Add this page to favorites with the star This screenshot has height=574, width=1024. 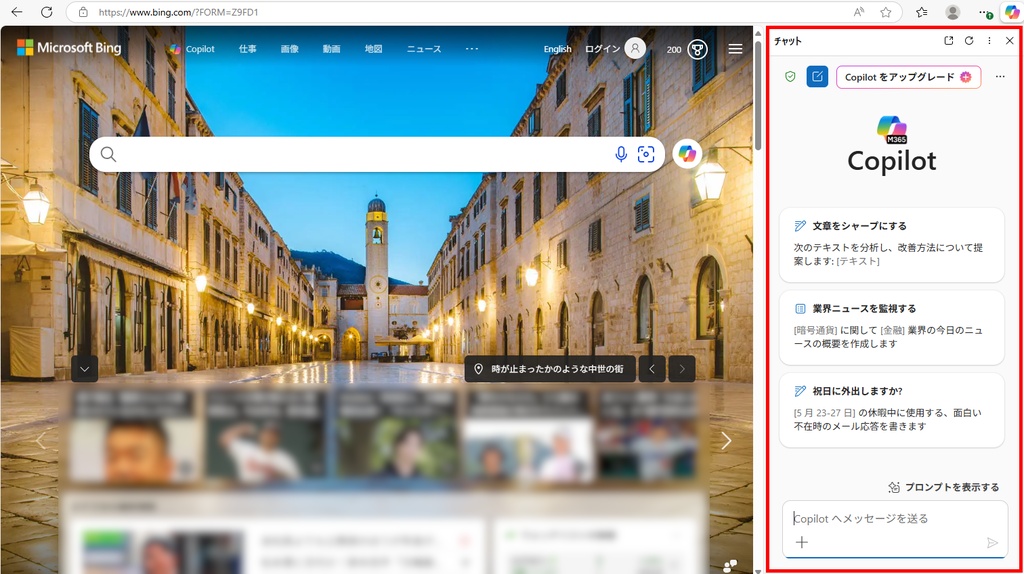pos(886,12)
